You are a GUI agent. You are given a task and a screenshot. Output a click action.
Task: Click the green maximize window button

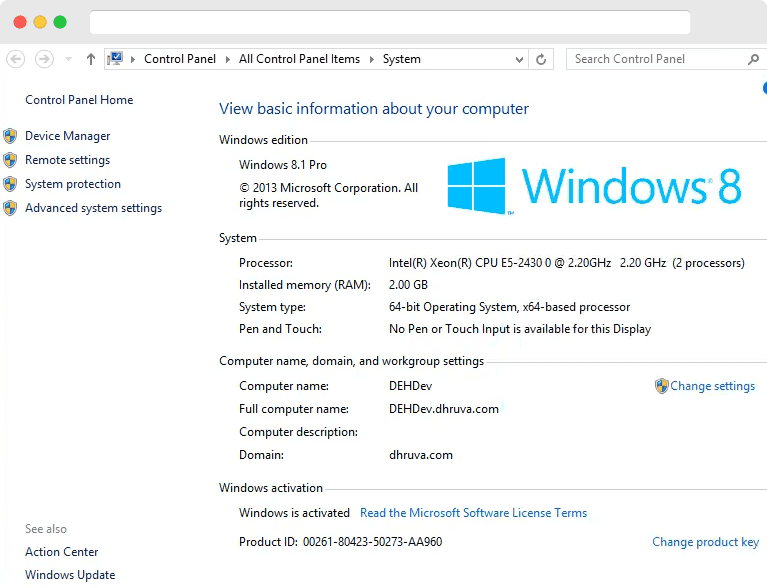60,22
